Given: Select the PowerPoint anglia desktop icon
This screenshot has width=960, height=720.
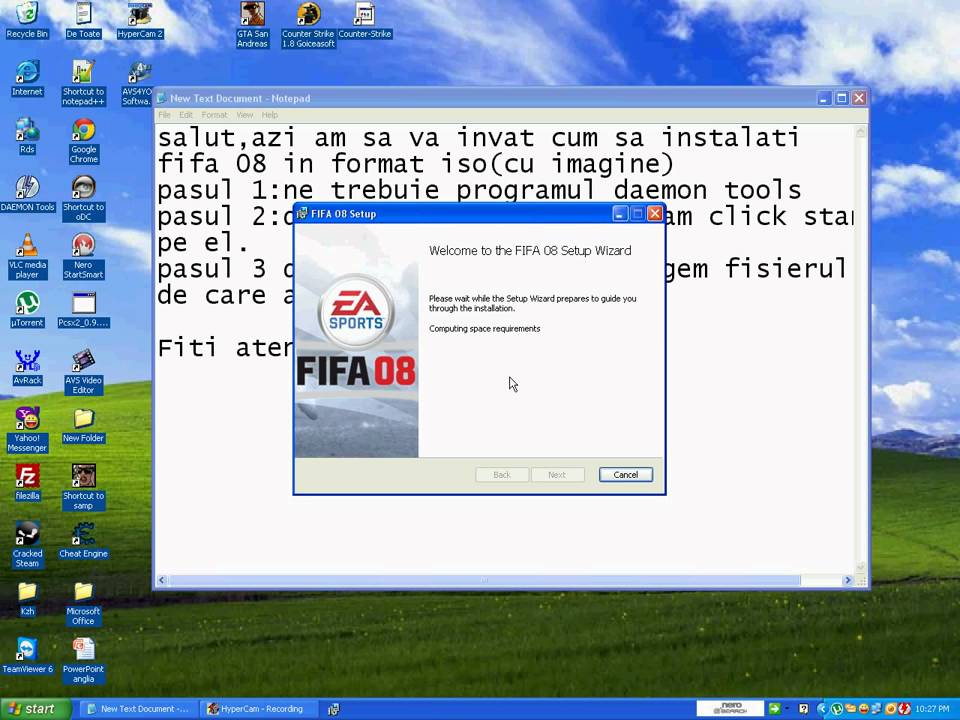Looking at the screenshot, I should [x=83, y=661].
